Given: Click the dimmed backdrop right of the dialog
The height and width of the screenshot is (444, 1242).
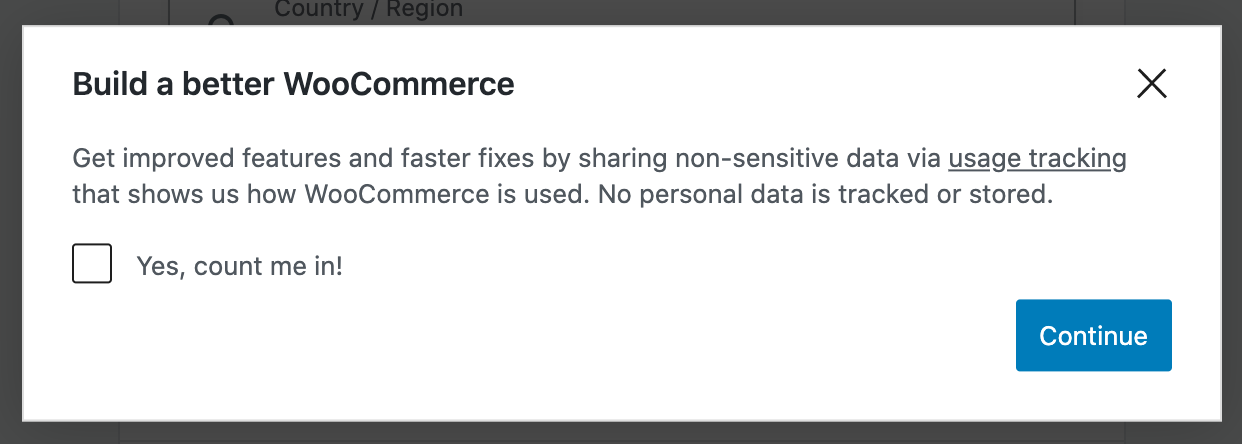Looking at the screenshot, I should click(1232, 222).
